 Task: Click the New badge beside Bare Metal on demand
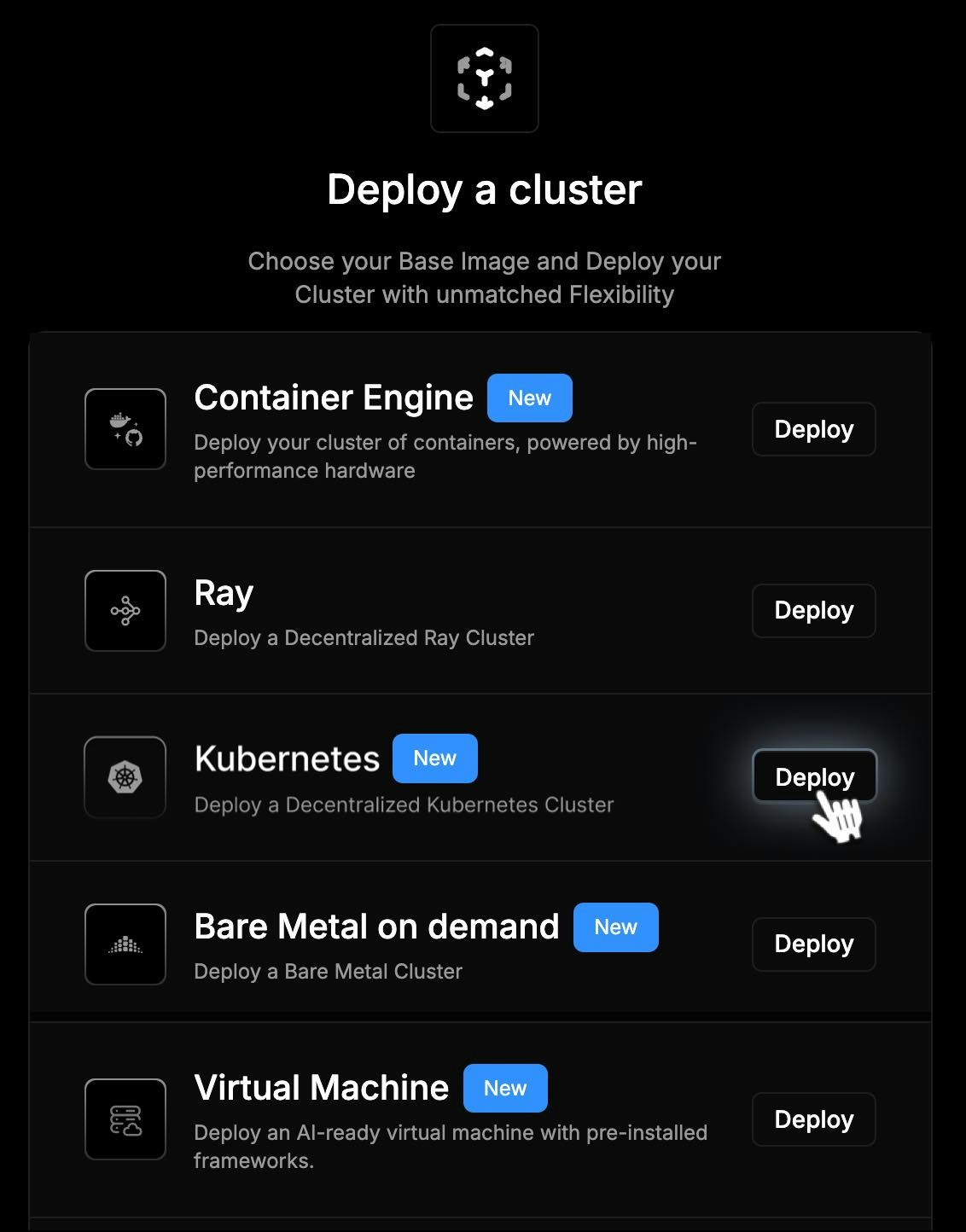click(x=616, y=927)
